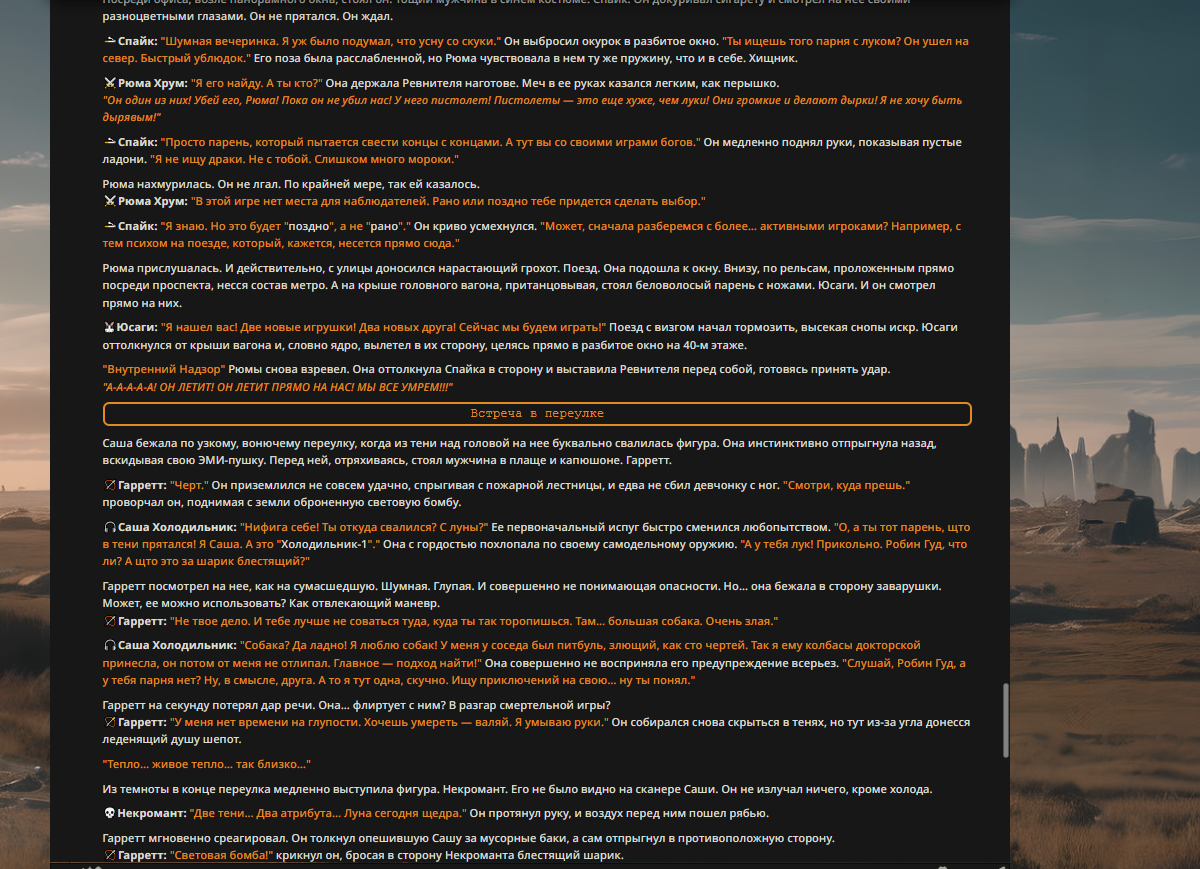Click the gun icon before Спайк's 'Шумная вечеринка' line

[110, 41]
